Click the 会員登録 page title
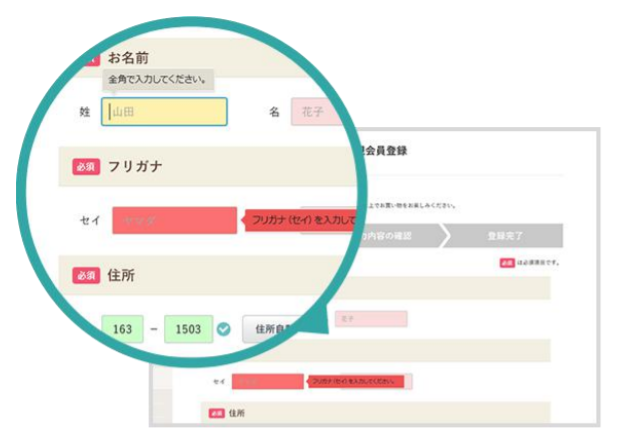The image size is (623, 447). (x=385, y=150)
